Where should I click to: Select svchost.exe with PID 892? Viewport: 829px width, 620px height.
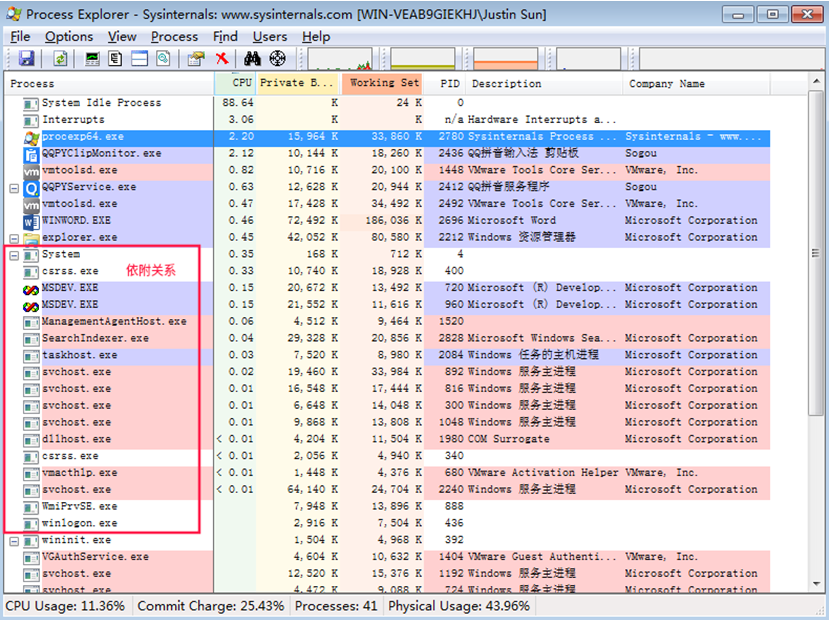point(387,372)
